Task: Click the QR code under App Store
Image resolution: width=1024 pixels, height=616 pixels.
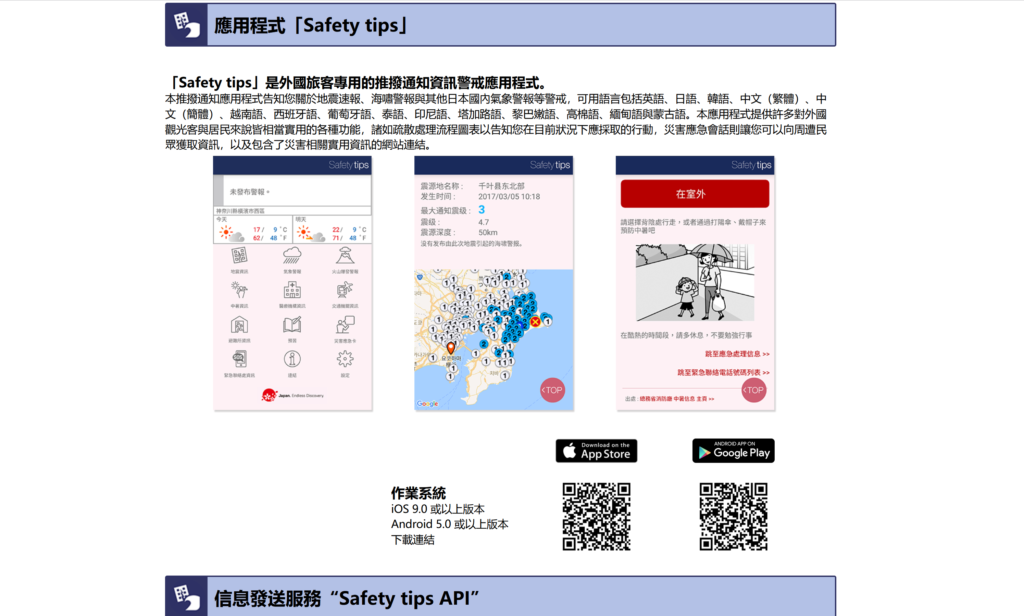Action: (596, 516)
